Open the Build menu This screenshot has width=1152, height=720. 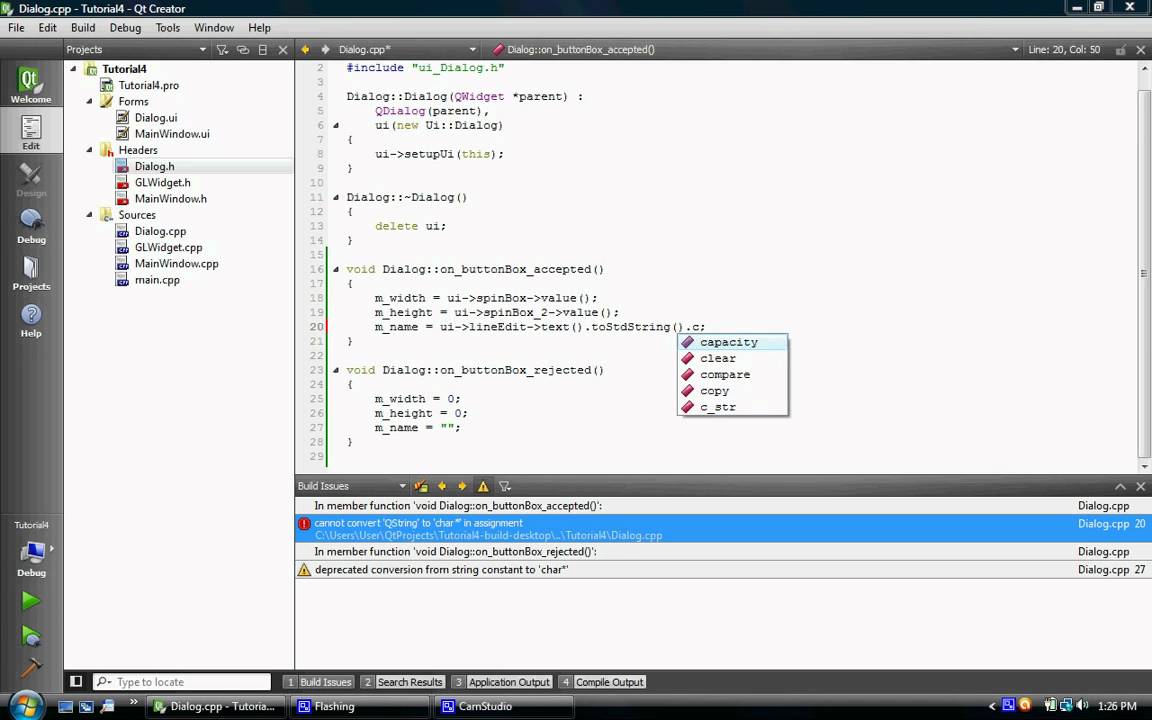pos(83,27)
